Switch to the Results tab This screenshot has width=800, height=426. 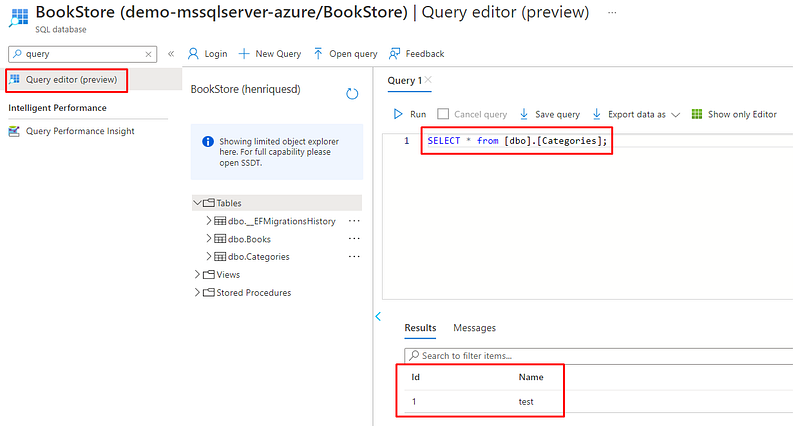[x=420, y=328]
